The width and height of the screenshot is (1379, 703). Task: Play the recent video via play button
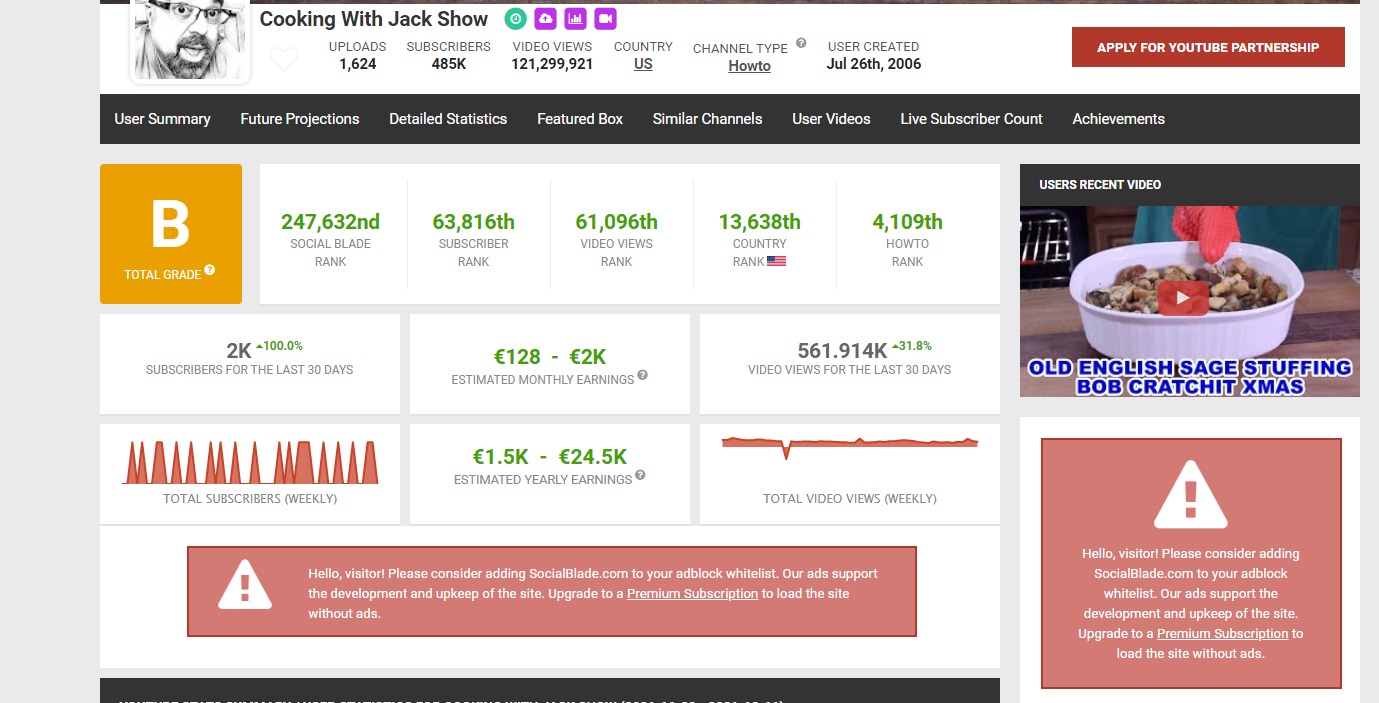(x=1183, y=297)
